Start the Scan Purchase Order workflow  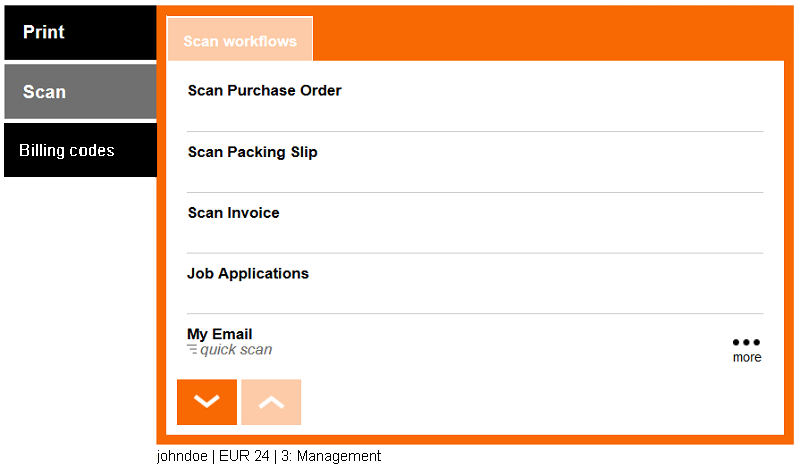tap(264, 91)
